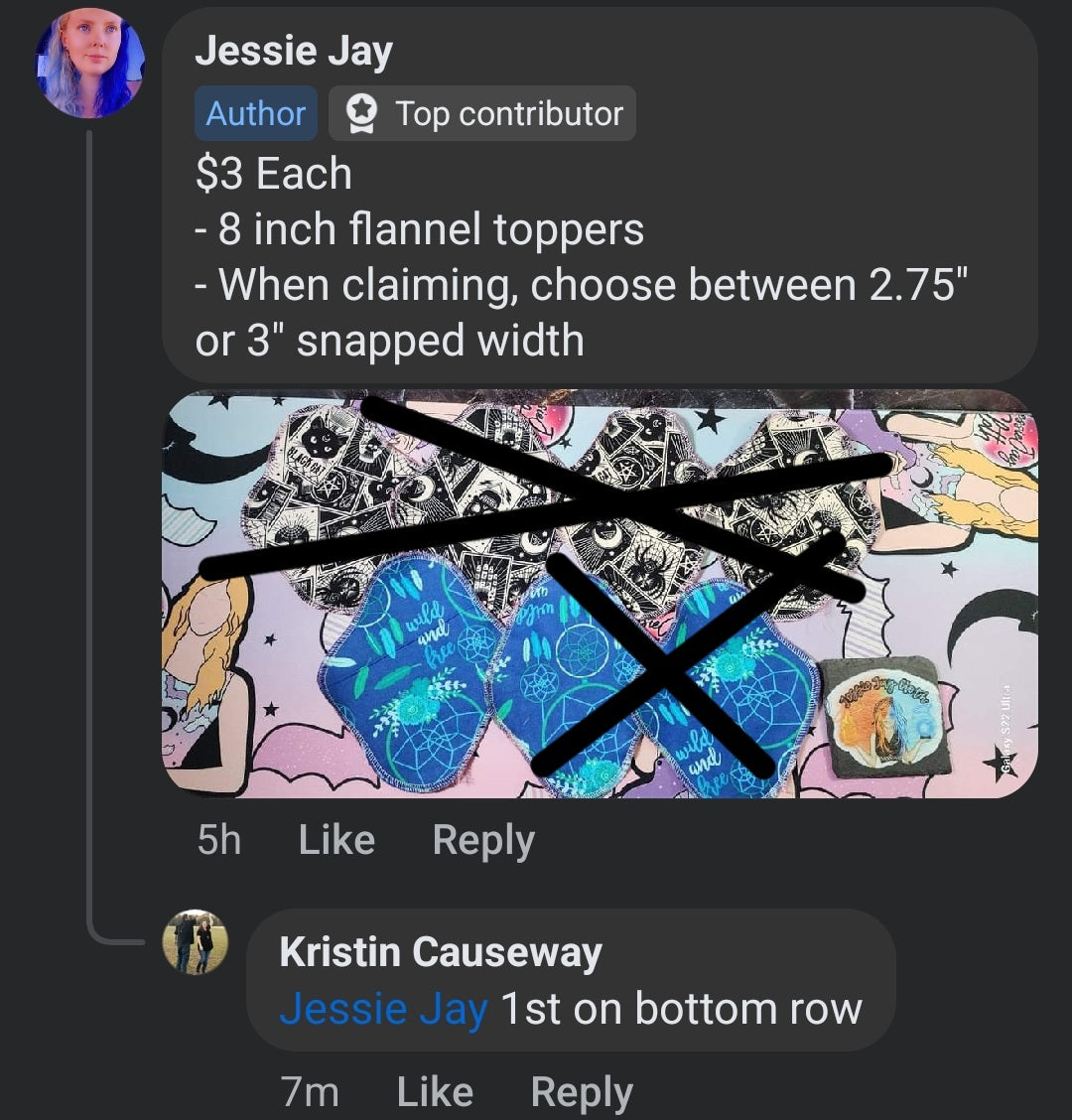Open Kristin Causeway's profile name
Viewport: 1072px width, 1120px height.
click(x=441, y=952)
